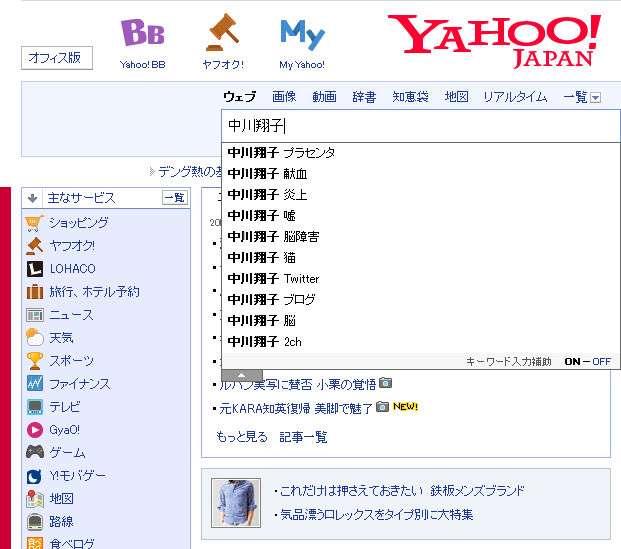
Task: Click the 旅行 suitcase icon
Action: pyautogui.click(x=34, y=292)
